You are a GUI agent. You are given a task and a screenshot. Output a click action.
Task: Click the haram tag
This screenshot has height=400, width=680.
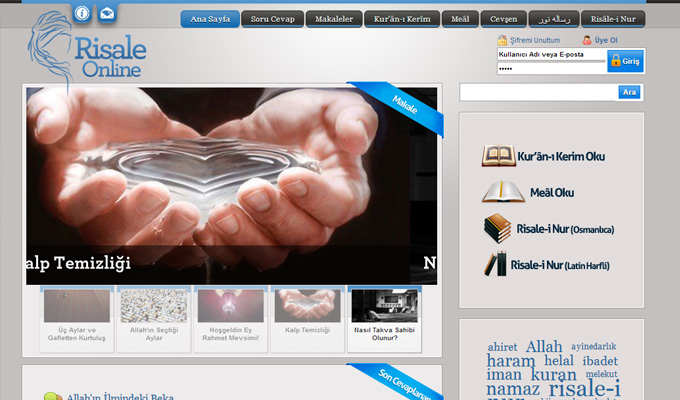pos(511,361)
